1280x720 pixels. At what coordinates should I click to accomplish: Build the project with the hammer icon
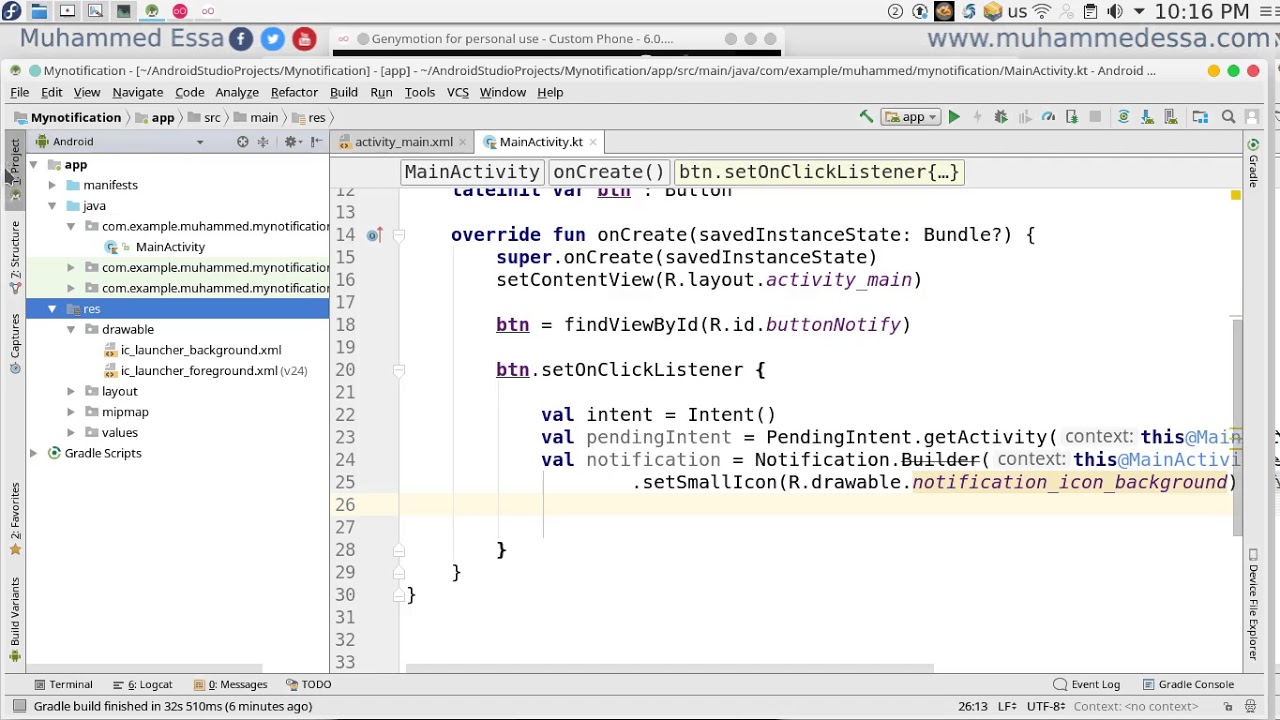(866, 117)
